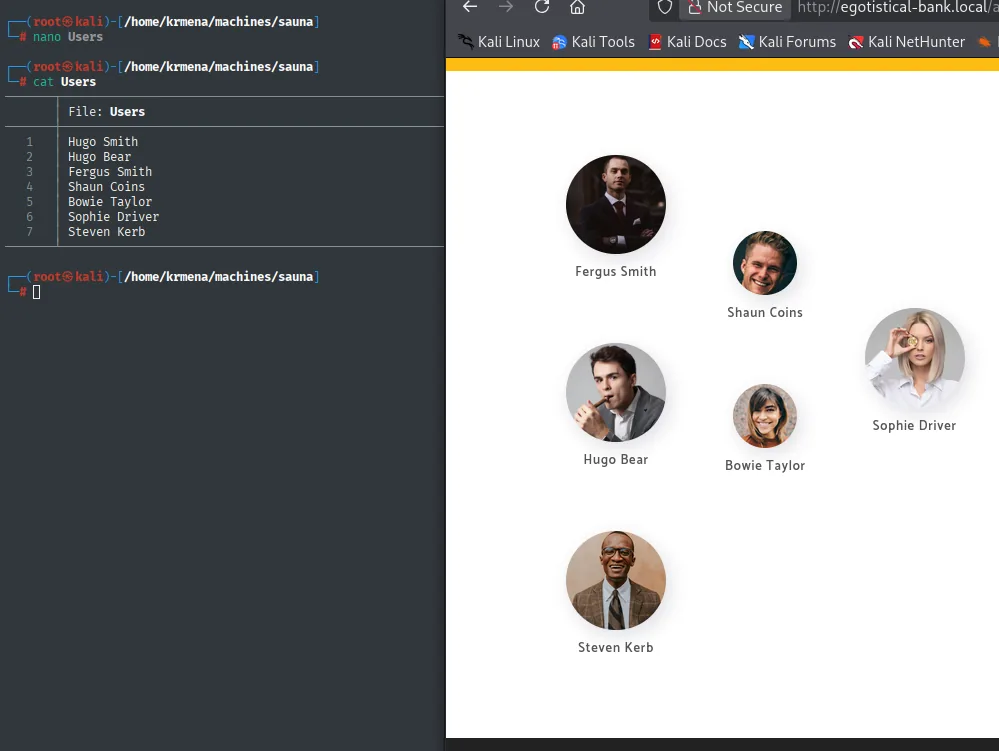Open the Kali NetHunter bookmark

coord(907,42)
